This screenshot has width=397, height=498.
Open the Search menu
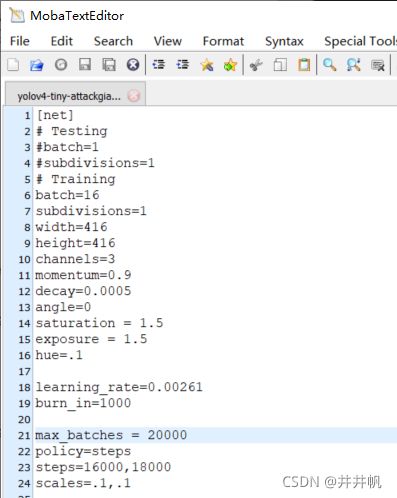tap(113, 41)
